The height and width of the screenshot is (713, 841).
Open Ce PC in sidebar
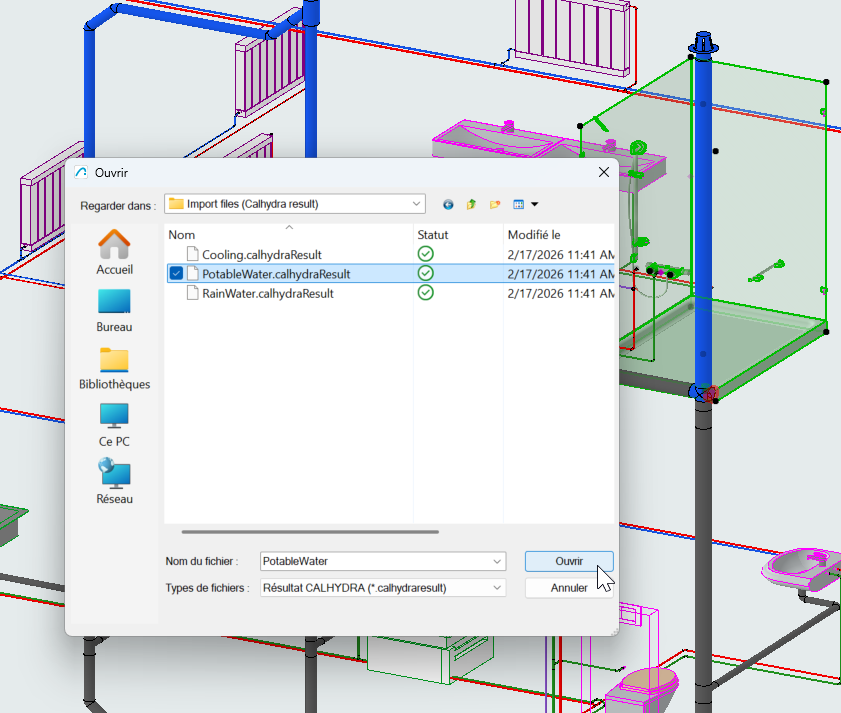click(114, 426)
